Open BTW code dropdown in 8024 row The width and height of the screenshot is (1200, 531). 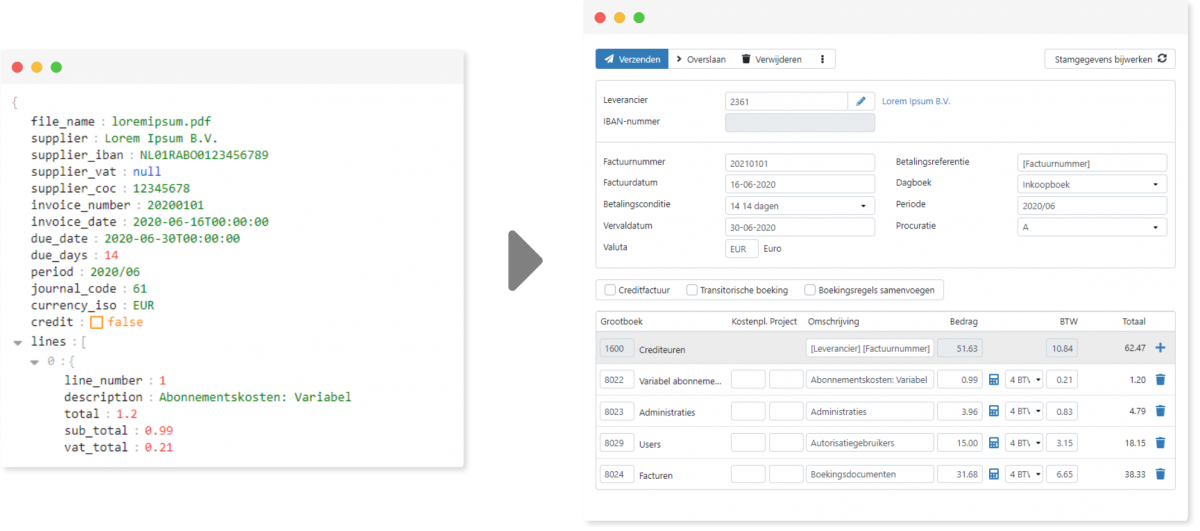pos(1023,474)
